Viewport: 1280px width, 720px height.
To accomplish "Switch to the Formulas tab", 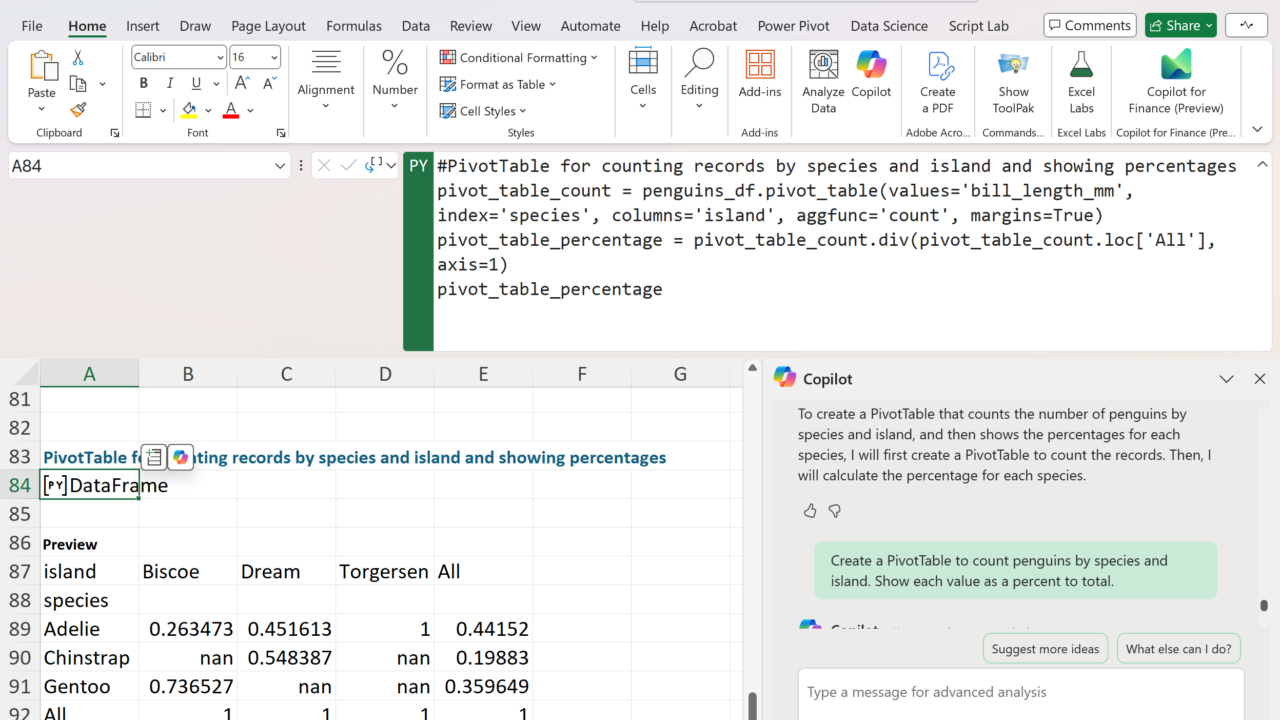I will pos(354,26).
